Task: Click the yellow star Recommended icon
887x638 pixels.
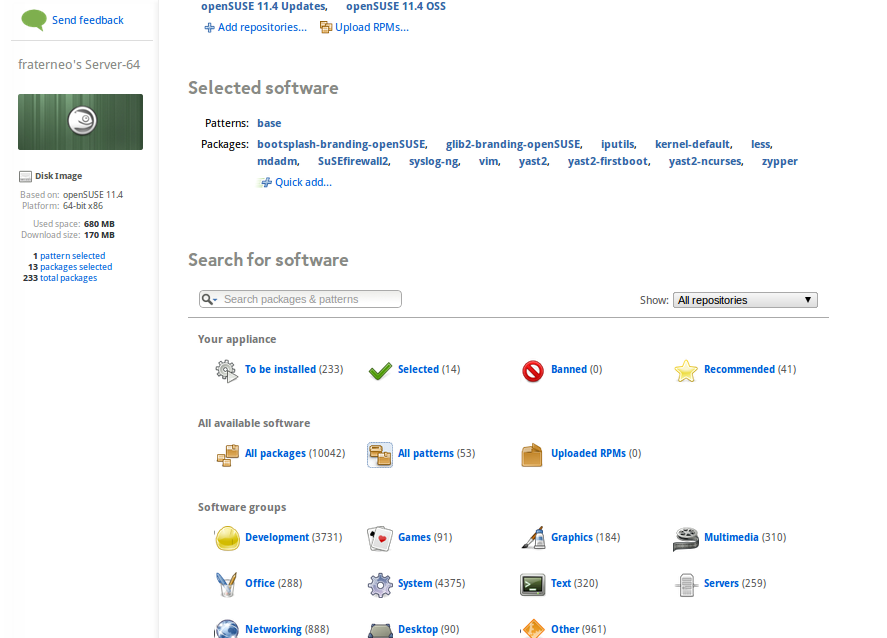Action: click(x=686, y=371)
